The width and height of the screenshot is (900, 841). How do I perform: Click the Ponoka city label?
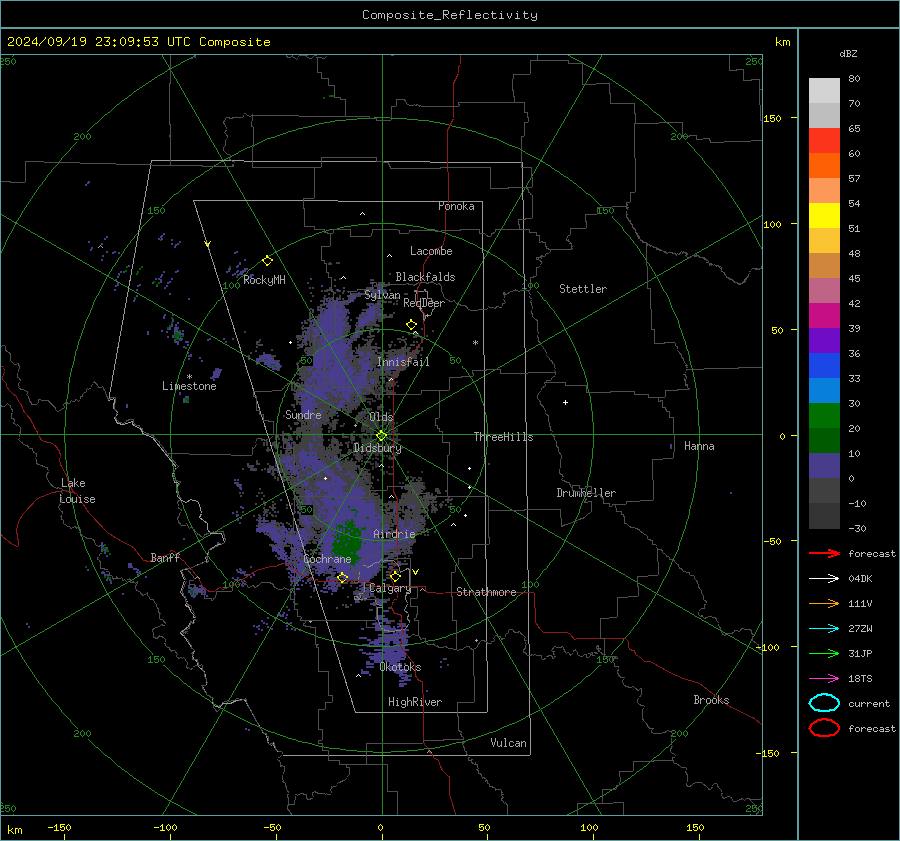pyautogui.click(x=456, y=206)
